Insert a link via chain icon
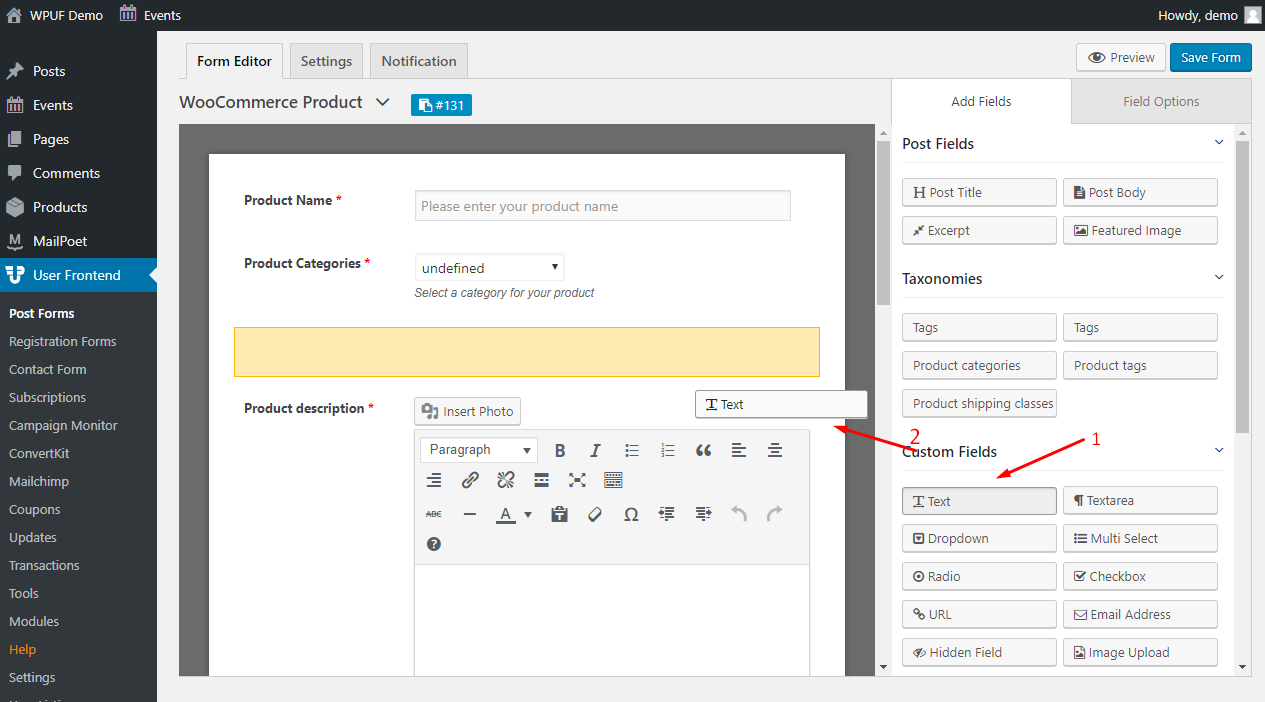This screenshot has height=702, width=1265. (x=470, y=481)
